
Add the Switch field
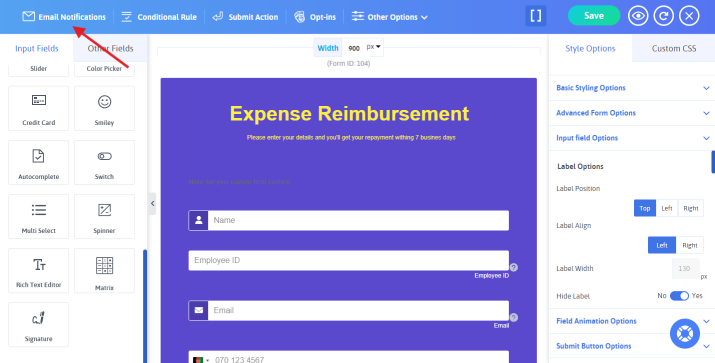104,162
